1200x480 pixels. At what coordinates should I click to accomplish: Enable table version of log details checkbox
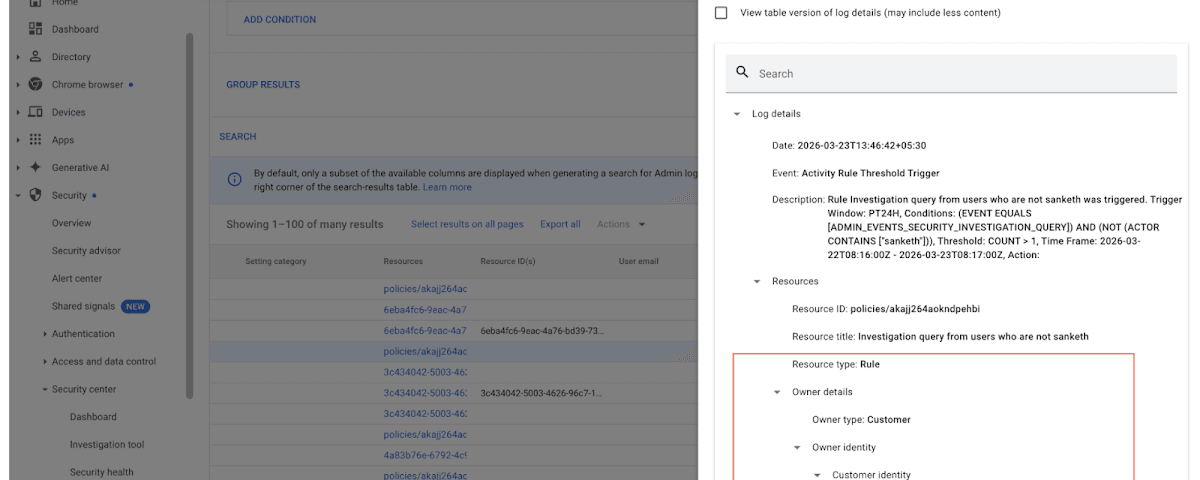(721, 13)
